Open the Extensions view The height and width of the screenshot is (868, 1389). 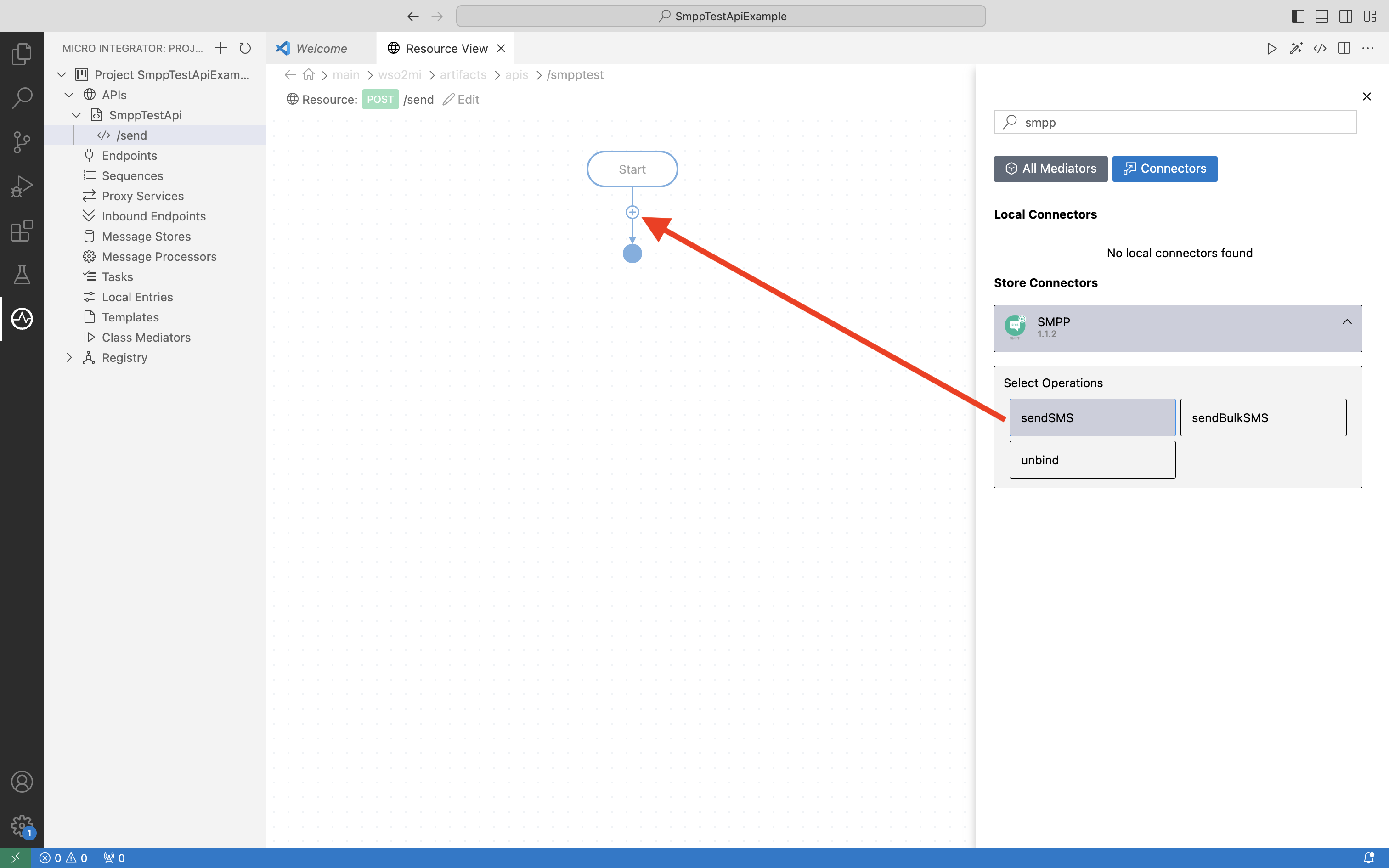22,230
